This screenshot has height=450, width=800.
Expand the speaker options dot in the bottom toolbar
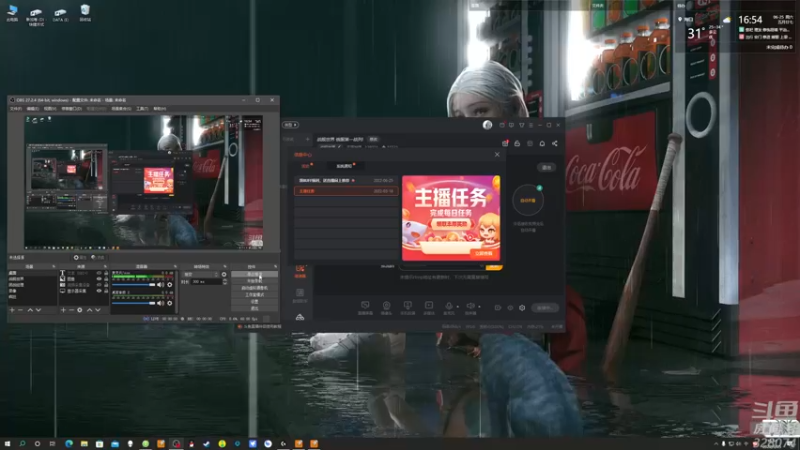point(479,307)
